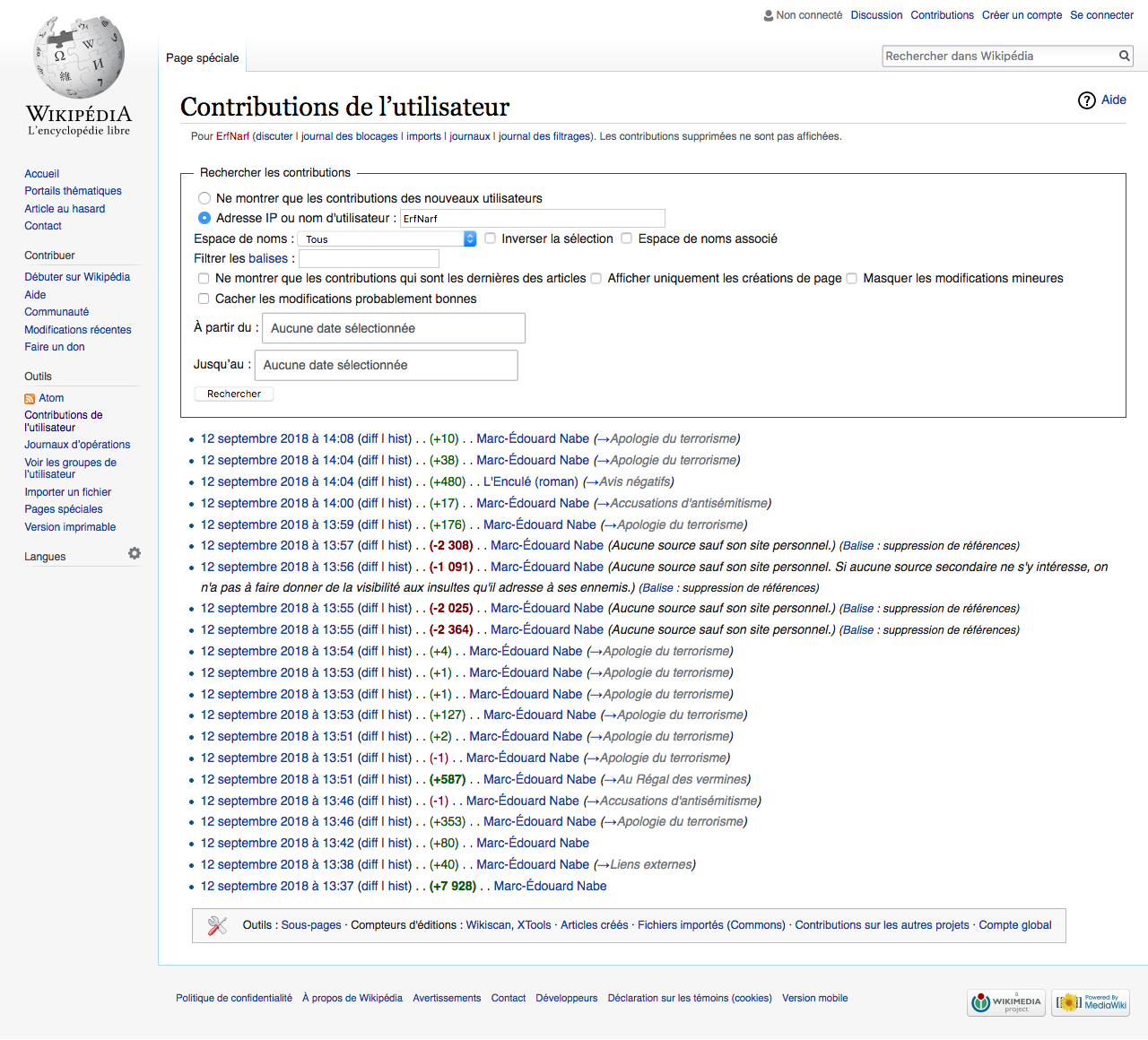
Task: Click the Wikipédia globe logo
Action: coord(79,76)
